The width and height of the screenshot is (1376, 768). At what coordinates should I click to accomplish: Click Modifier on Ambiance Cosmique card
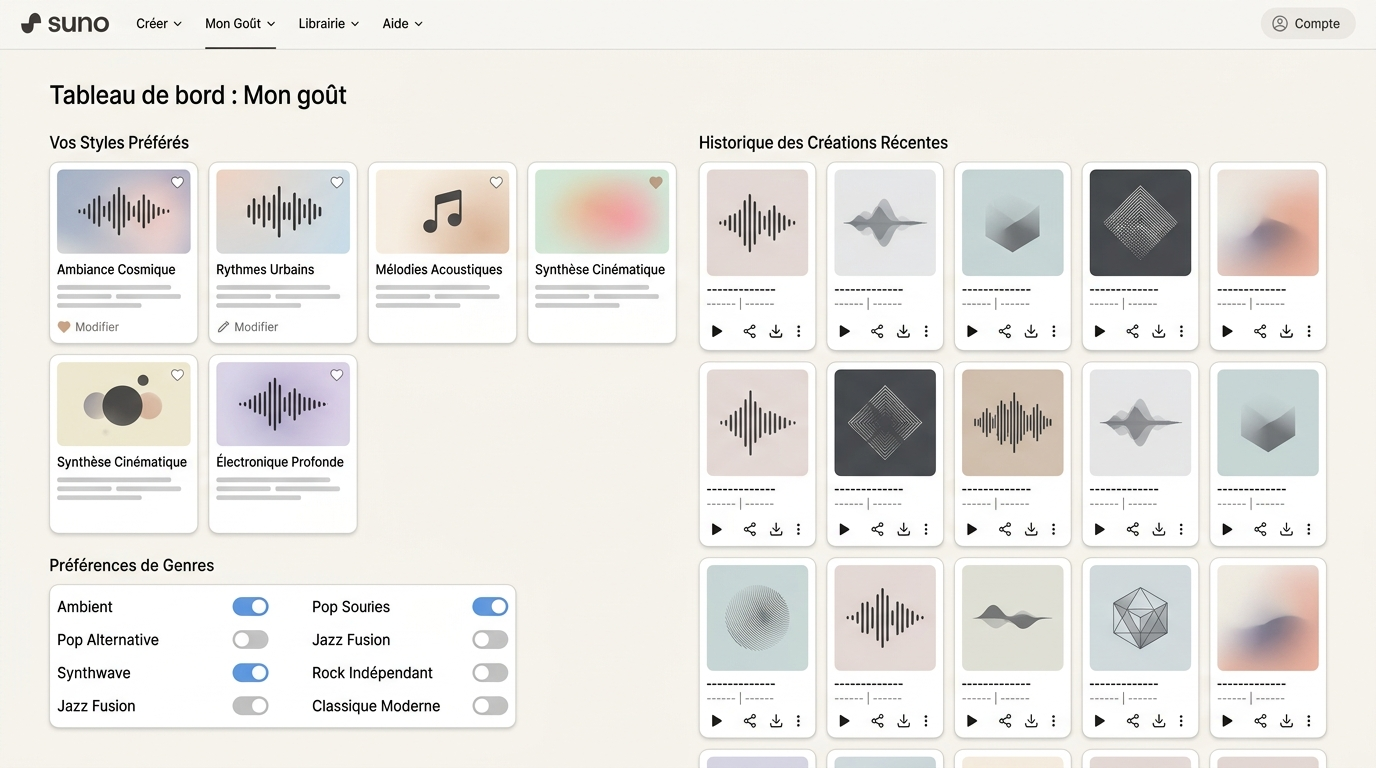click(88, 327)
